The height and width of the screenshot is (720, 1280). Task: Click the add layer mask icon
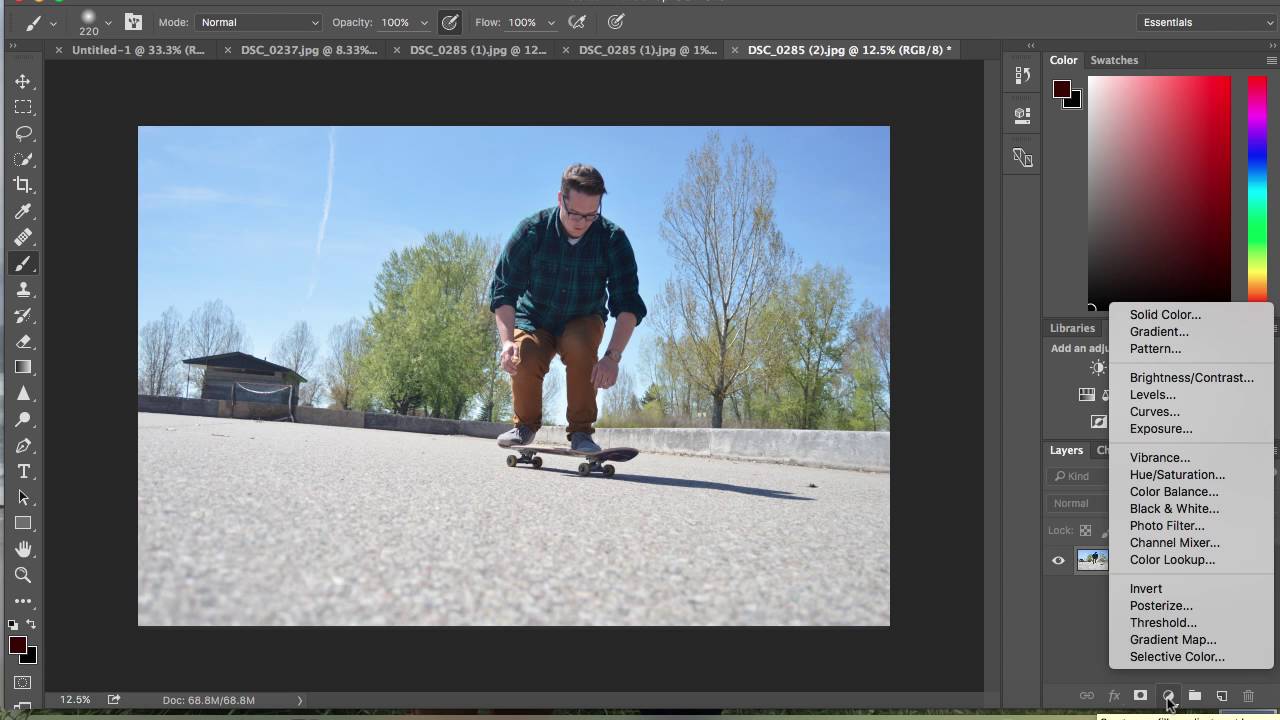pyautogui.click(x=1140, y=696)
